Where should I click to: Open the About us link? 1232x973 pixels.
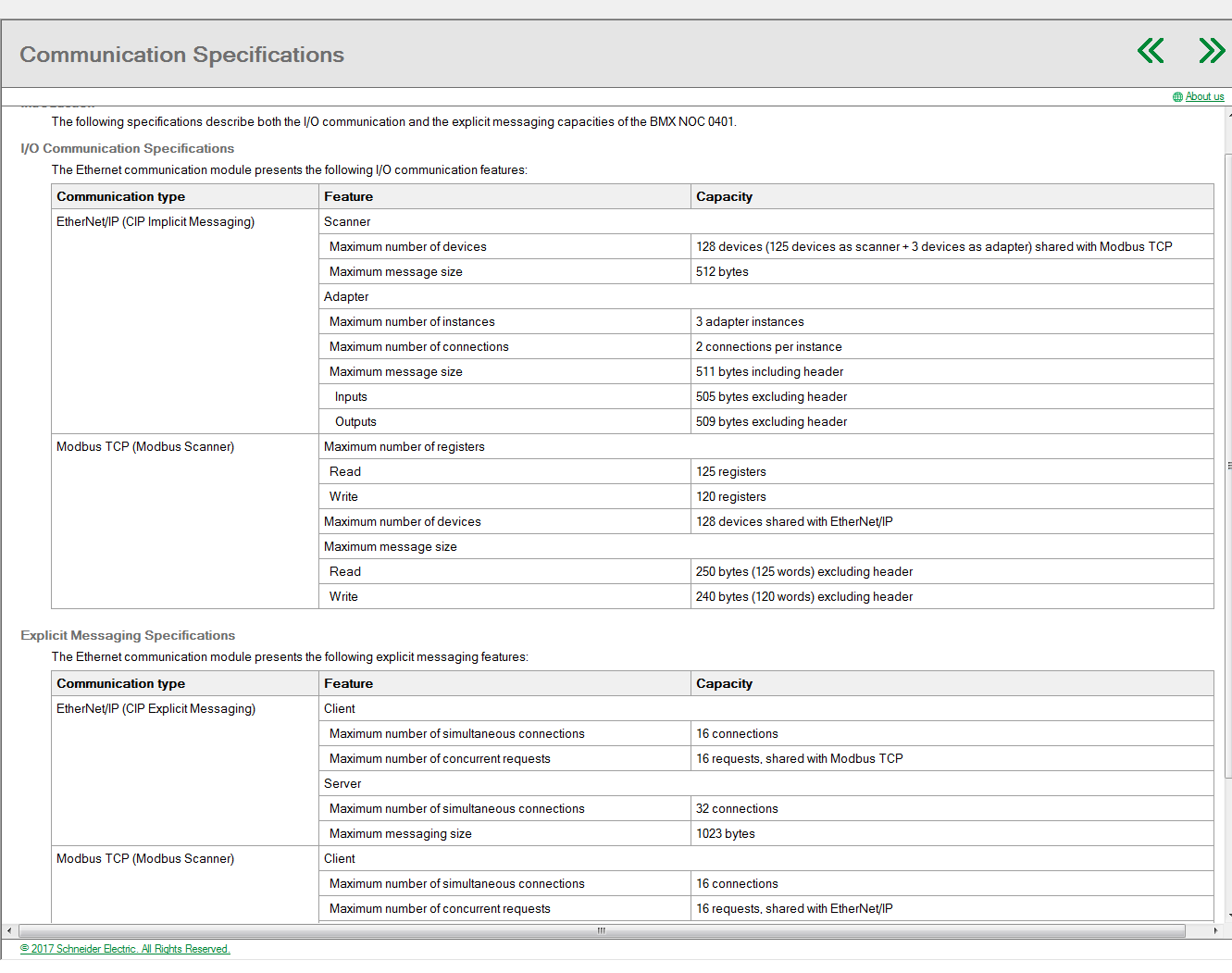(1204, 96)
